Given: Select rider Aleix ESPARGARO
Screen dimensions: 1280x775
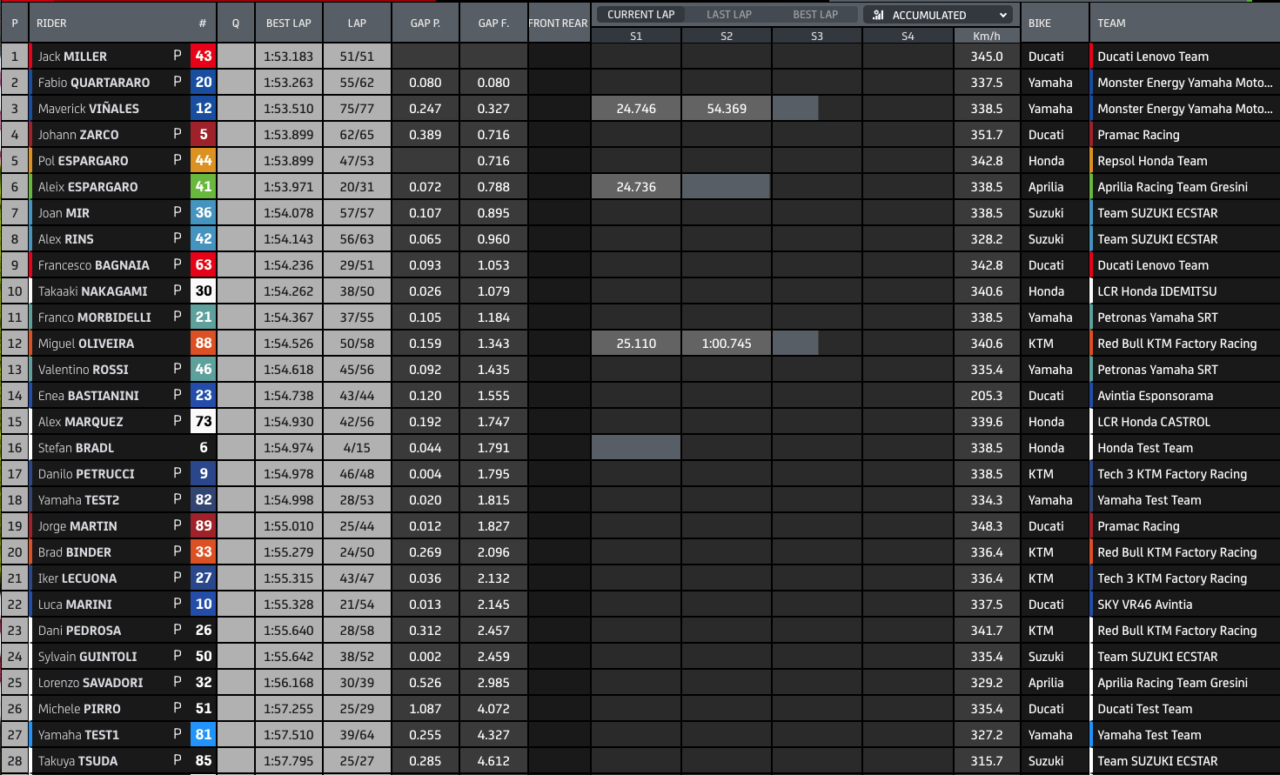Looking at the screenshot, I should tap(87, 187).
